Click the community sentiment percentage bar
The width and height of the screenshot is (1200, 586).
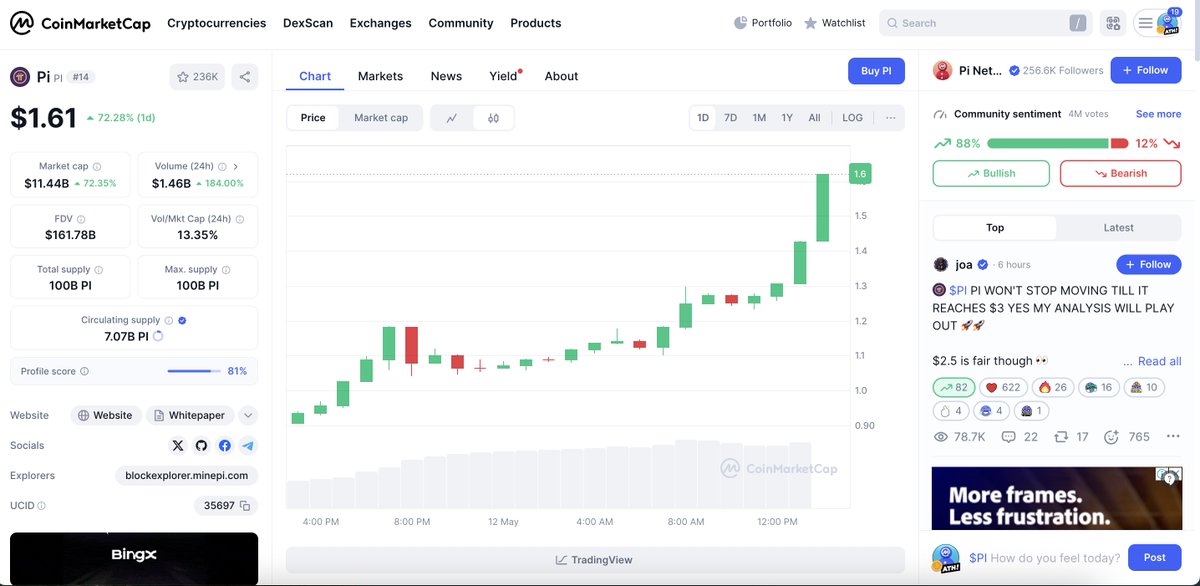[1057, 144]
